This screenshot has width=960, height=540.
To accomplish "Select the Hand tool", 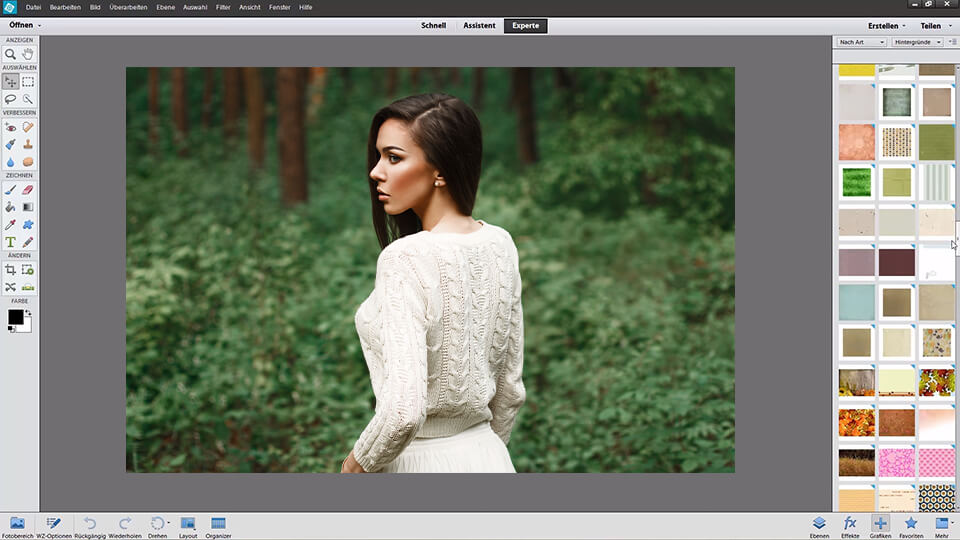I will (x=28, y=54).
